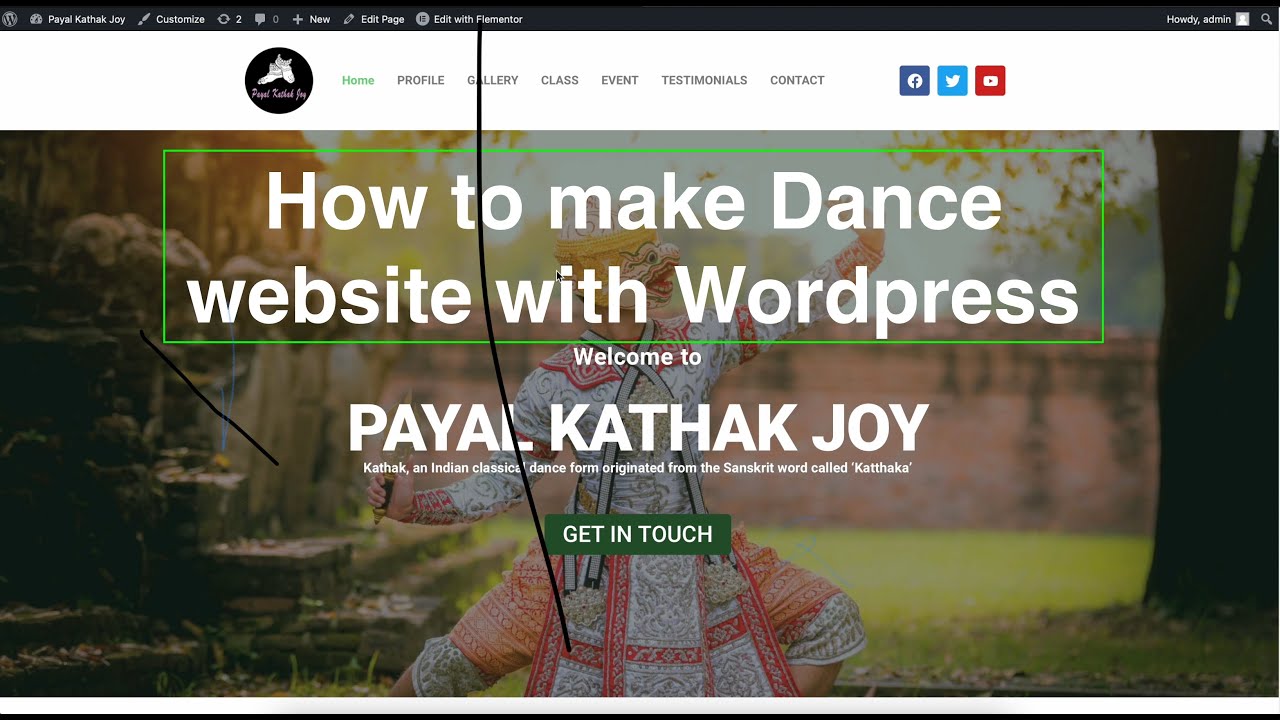Viewport: 1280px width, 720px height.
Task: Click the 'Welcome to' hero text
Action: coord(638,357)
